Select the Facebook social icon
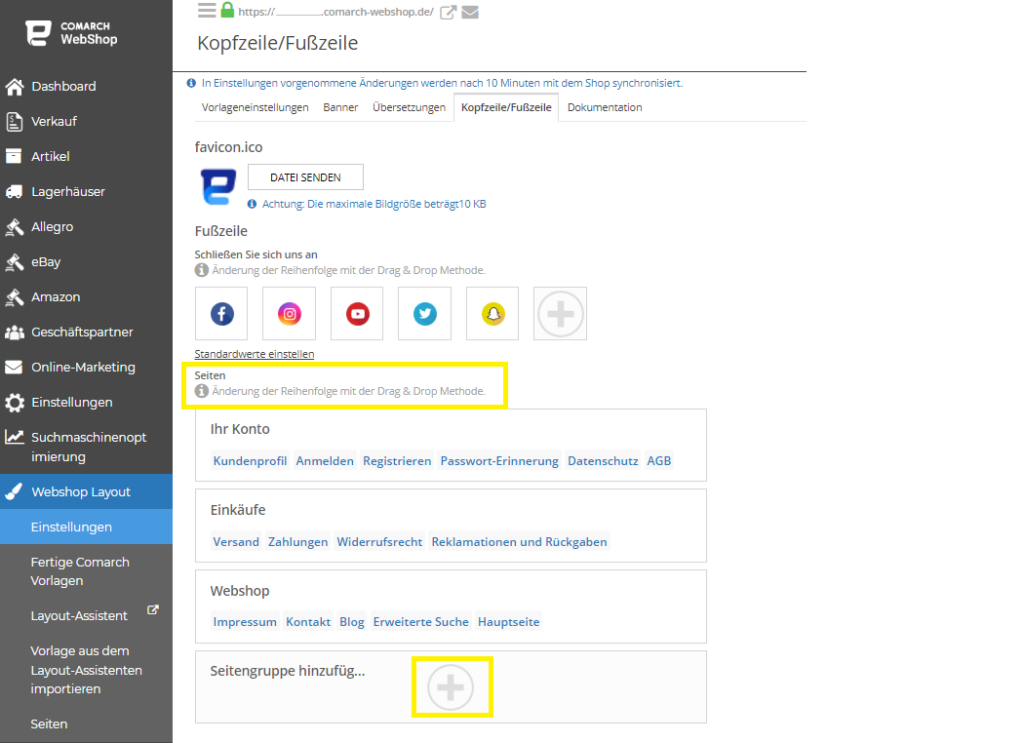 222,313
